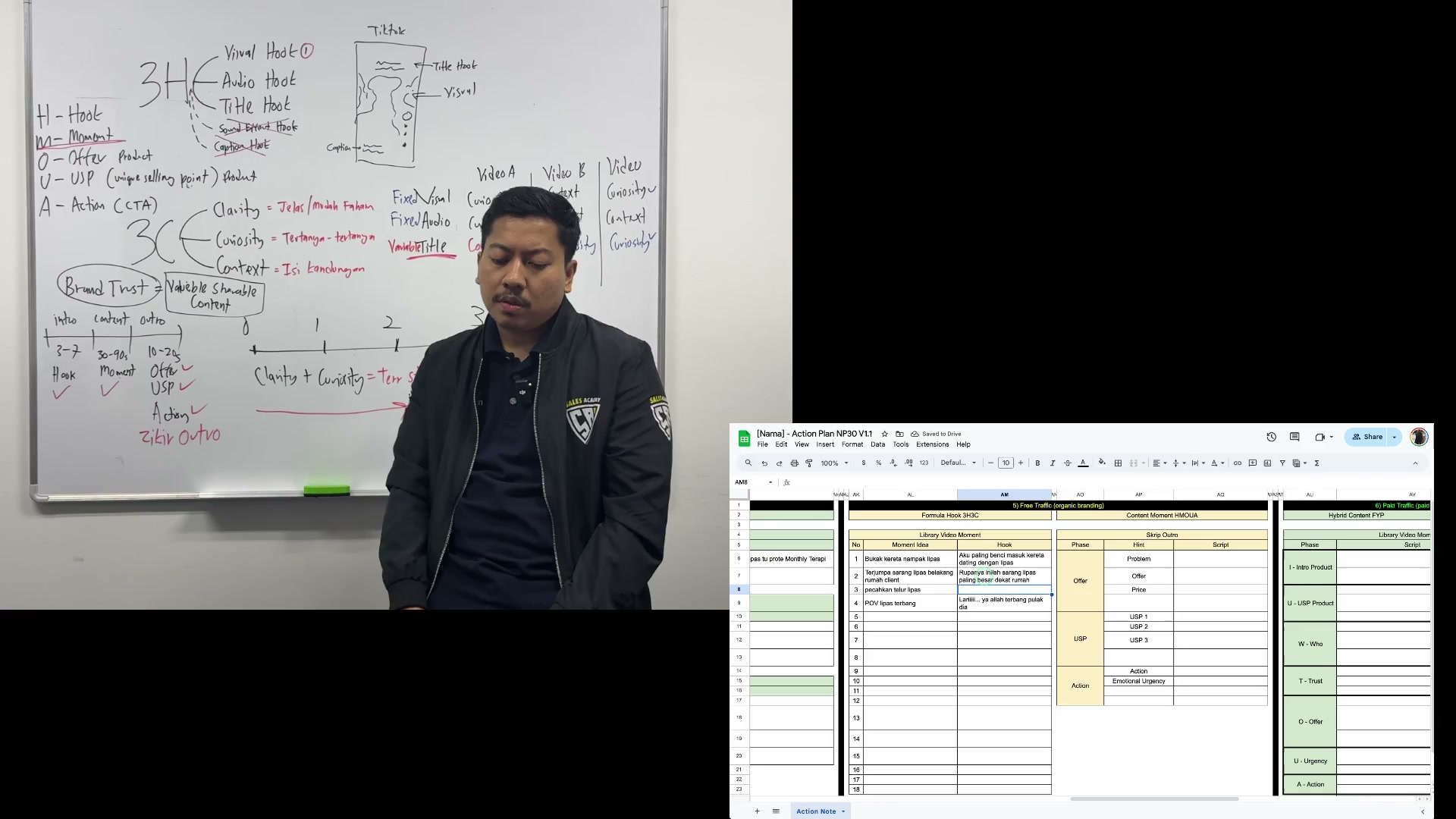Add a new sheet with plus button
This screenshot has width=1456, height=819.
pos(757,811)
